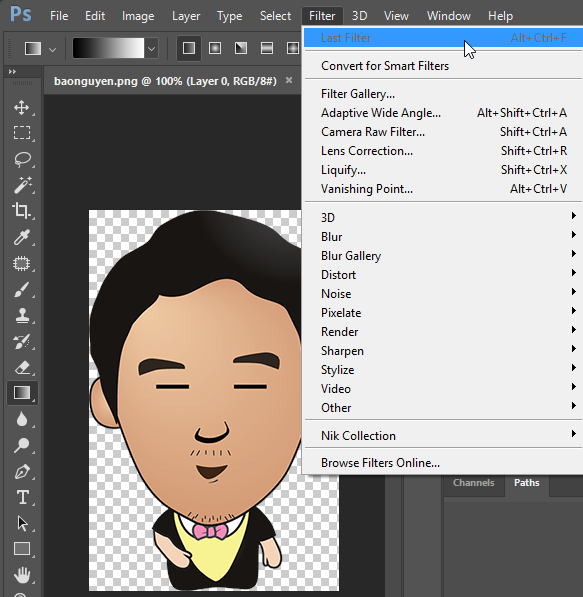The image size is (583, 597).
Task: Switch to Radial Gradient mode
Action: coord(215,48)
